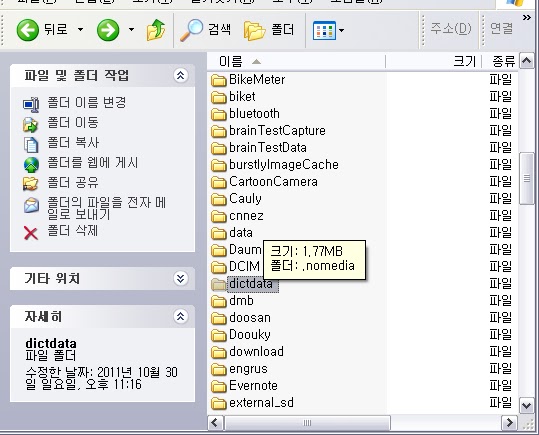539x435 pixels.
Task: Click the green forward arrow button
Action: click(108, 30)
